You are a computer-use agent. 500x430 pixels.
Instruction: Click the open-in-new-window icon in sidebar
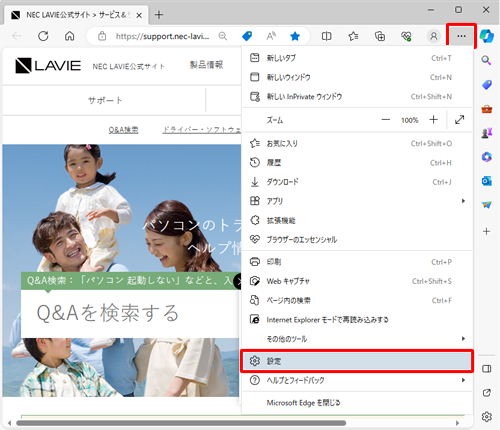point(487,393)
